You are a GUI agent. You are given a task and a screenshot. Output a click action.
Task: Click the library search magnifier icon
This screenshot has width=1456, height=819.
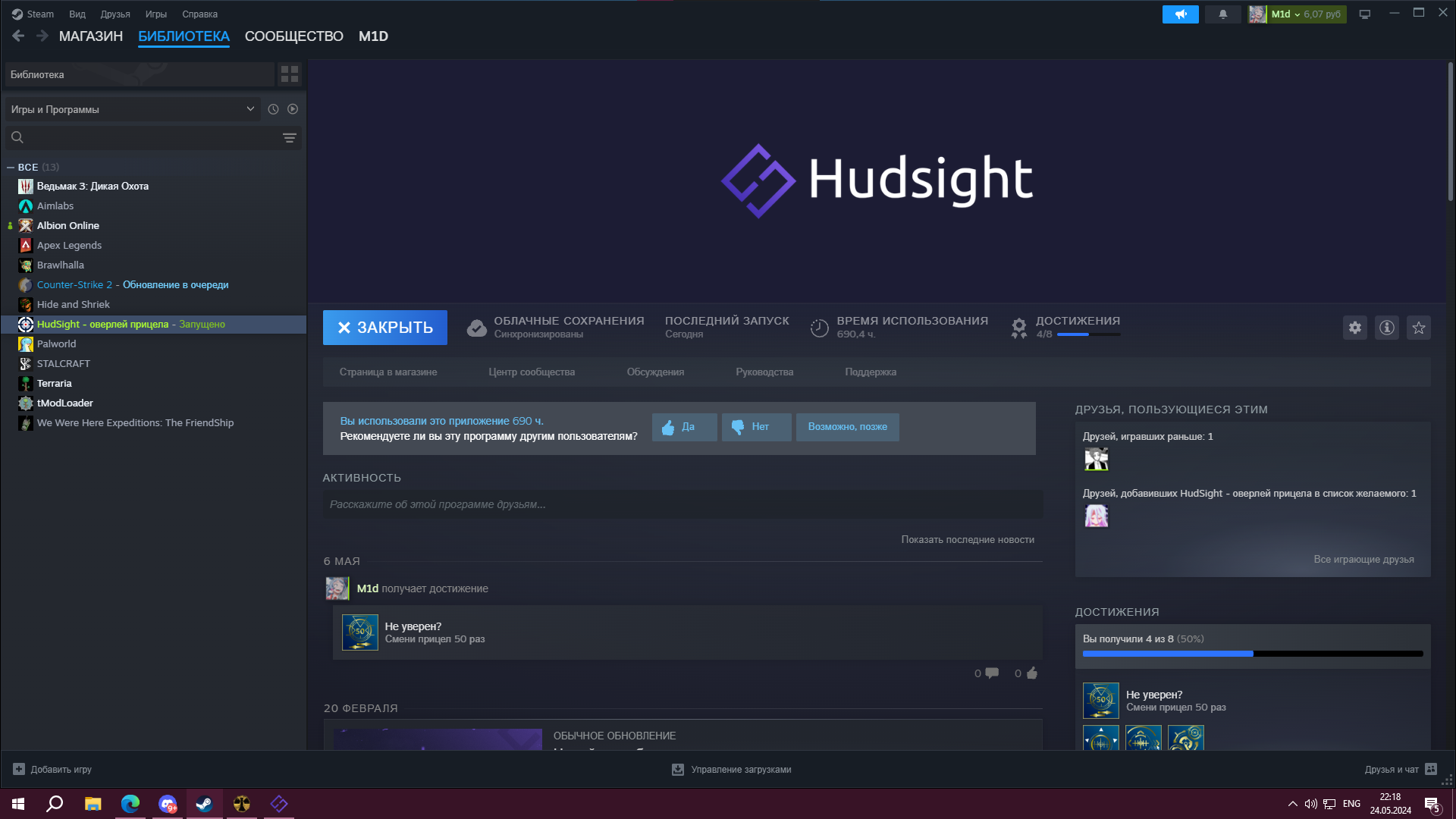tap(17, 137)
